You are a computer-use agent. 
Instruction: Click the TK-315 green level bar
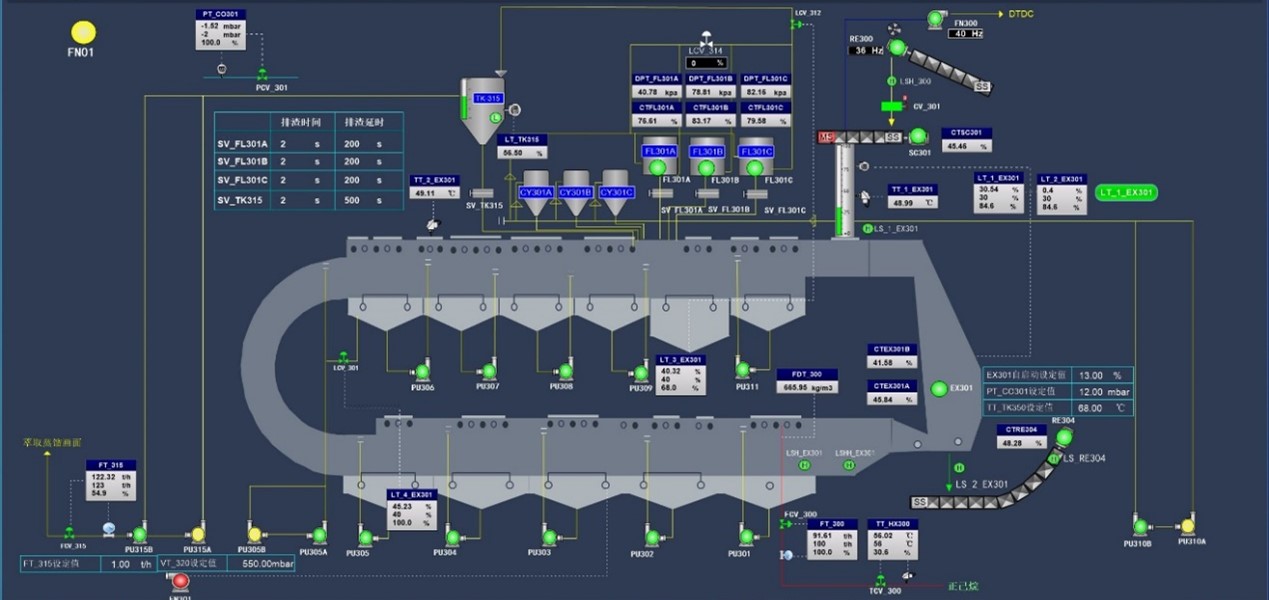click(x=464, y=108)
